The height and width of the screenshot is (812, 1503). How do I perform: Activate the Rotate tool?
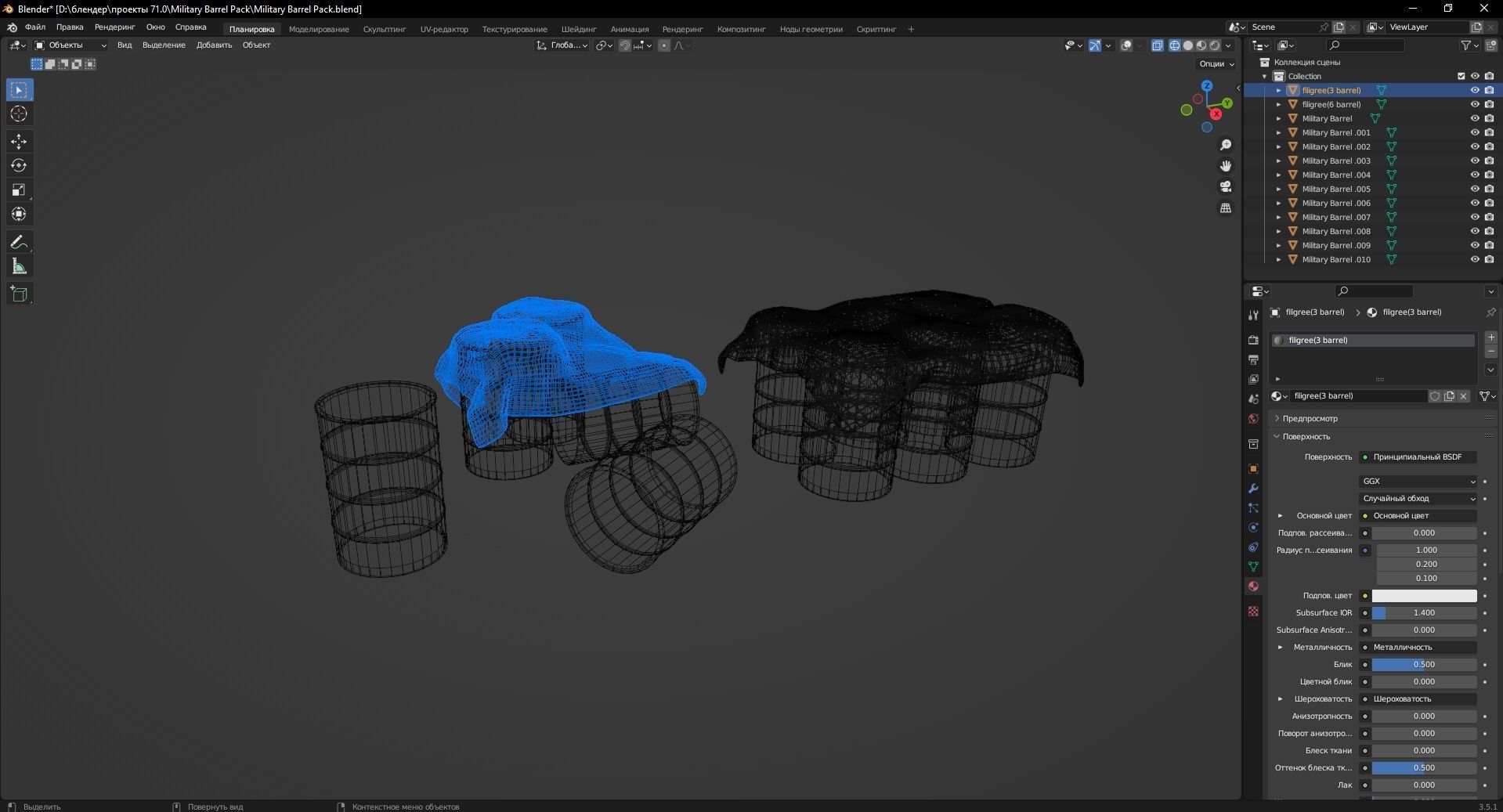tap(19, 166)
